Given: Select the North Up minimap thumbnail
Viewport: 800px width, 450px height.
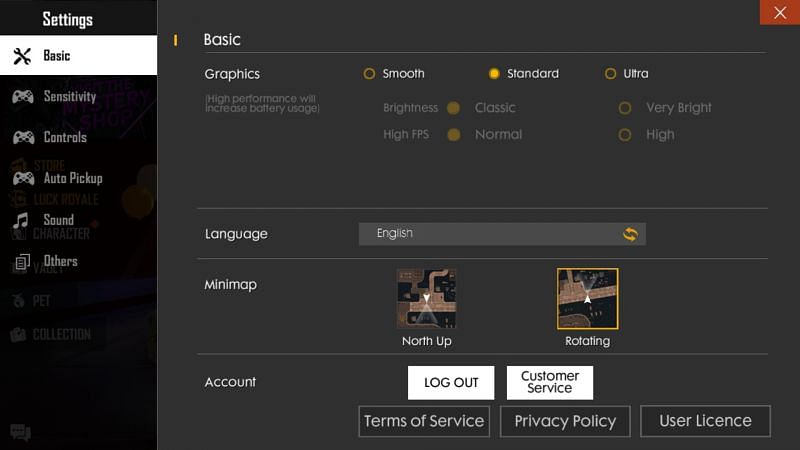Looking at the screenshot, I should (x=427, y=298).
